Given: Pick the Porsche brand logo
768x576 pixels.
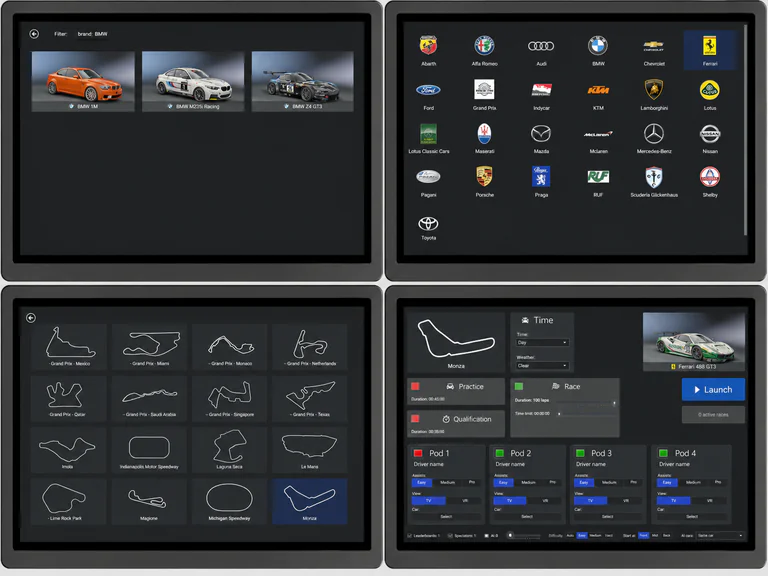Looking at the screenshot, I should click(x=484, y=176).
